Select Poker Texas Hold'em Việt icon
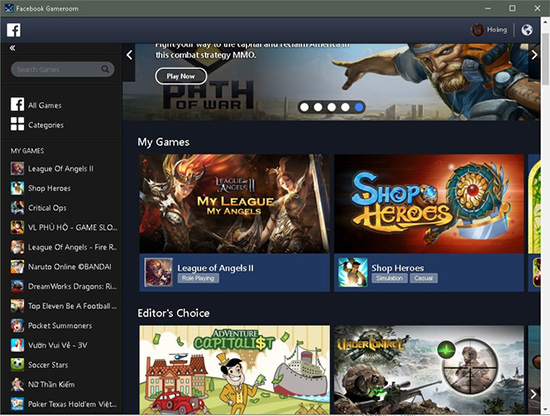The image size is (550, 416). pos(17,404)
